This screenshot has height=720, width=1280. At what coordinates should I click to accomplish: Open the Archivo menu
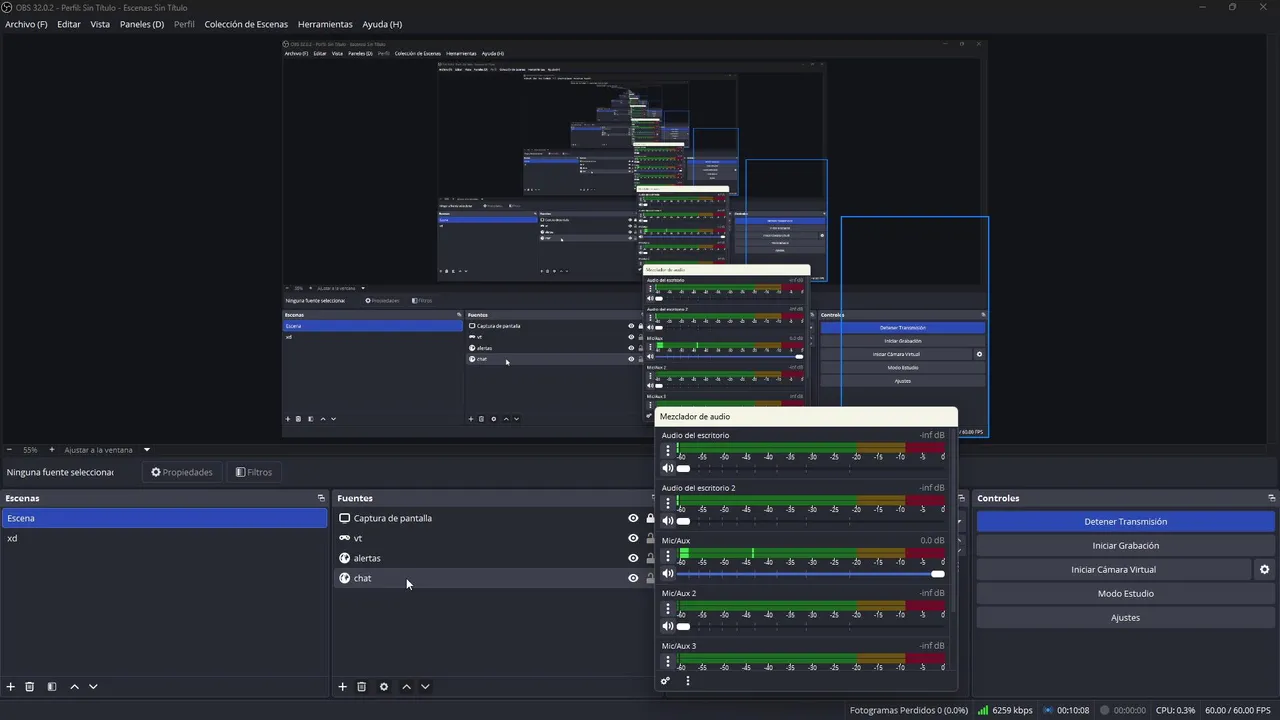(x=26, y=24)
